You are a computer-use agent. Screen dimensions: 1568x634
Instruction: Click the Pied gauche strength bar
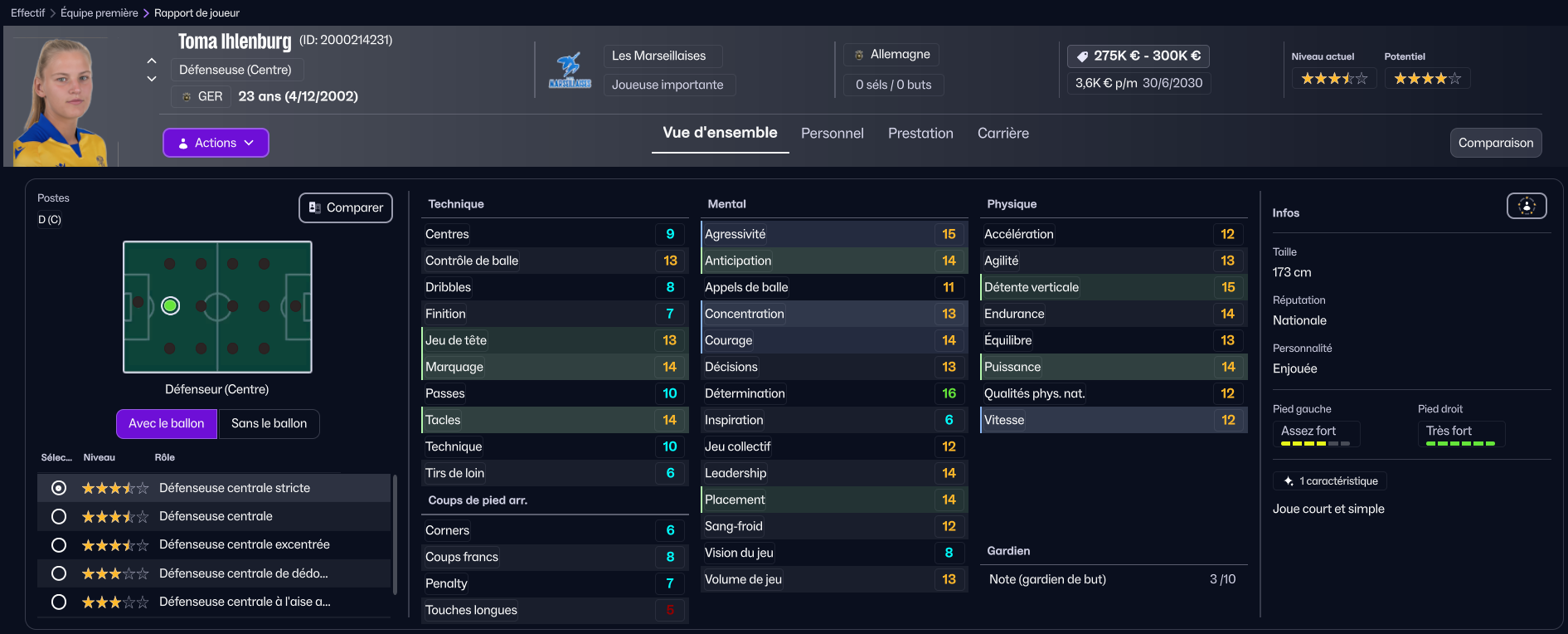(1315, 444)
